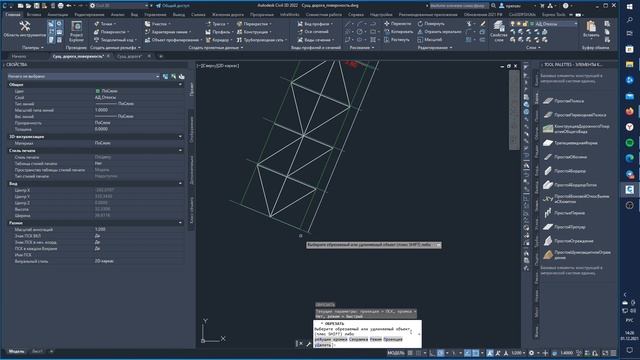
Task: Click the Save icon in quick access toolbar
Action: 36,6
